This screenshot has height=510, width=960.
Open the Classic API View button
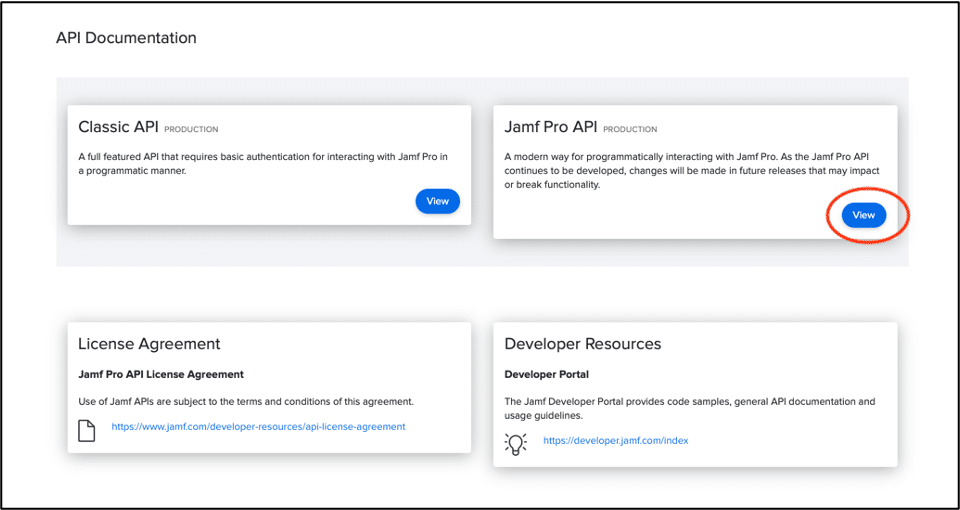coord(437,201)
